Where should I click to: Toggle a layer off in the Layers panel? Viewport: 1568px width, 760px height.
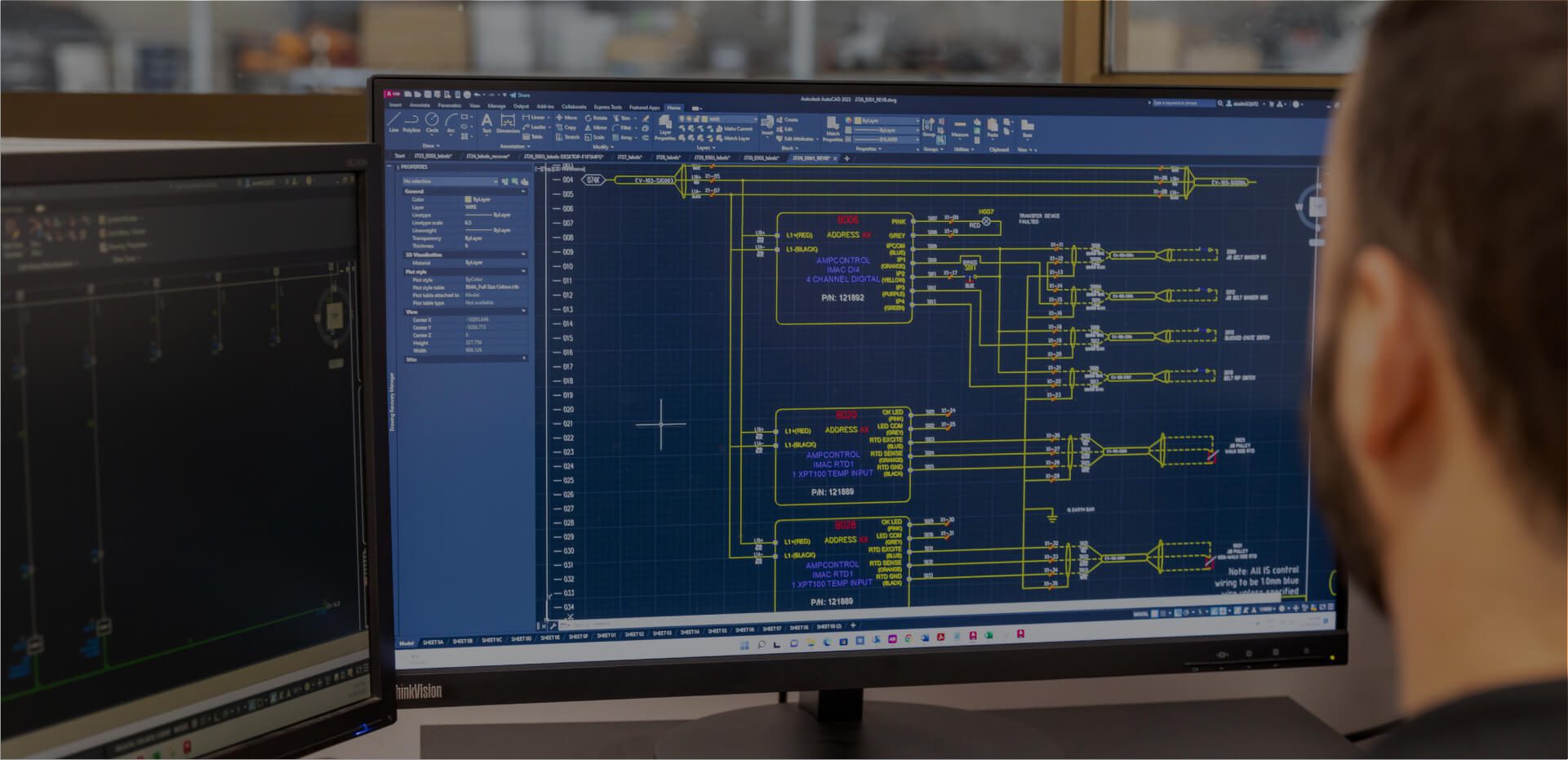pos(682,118)
